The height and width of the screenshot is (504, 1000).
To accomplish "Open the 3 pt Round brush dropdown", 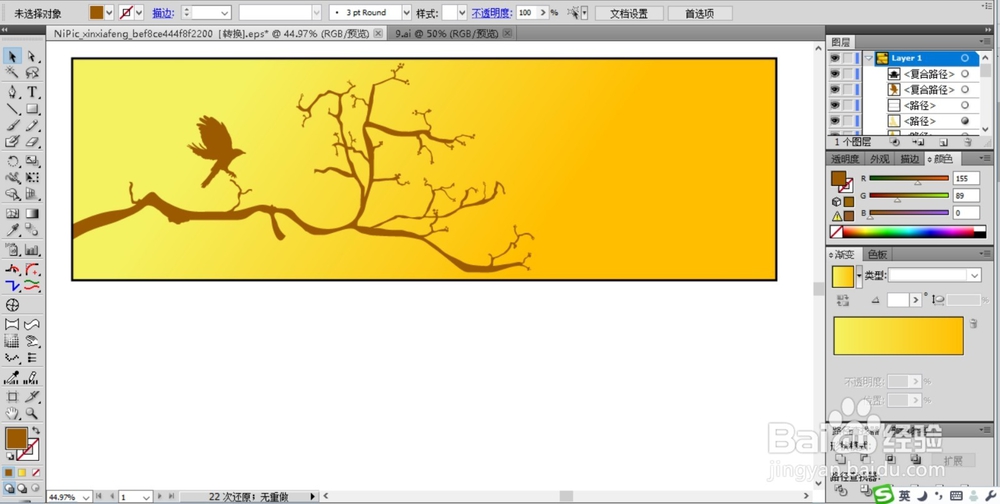I will coord(406,12).
